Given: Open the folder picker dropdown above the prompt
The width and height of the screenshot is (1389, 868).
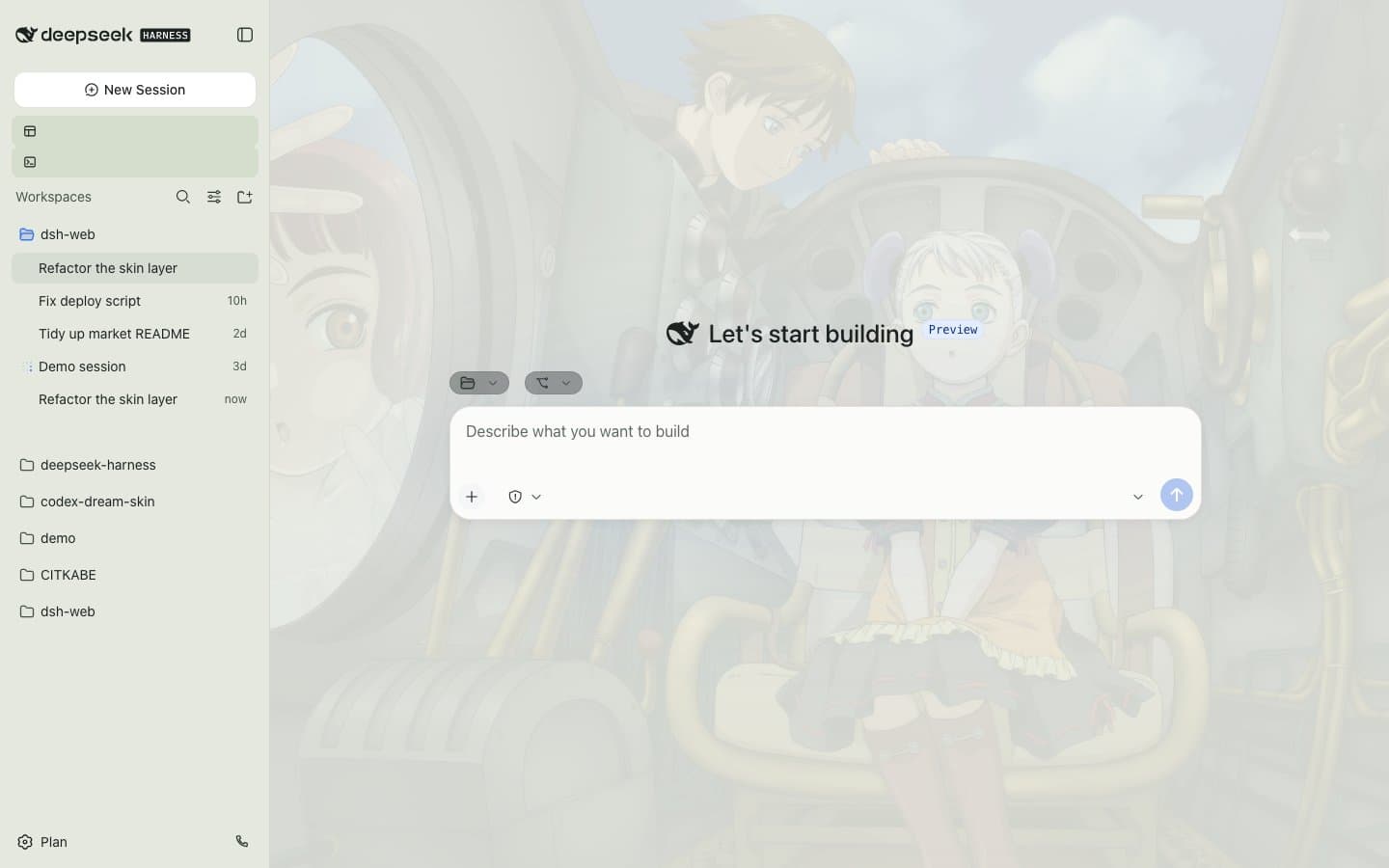Looking at the screenshot, I should [479, 383].
